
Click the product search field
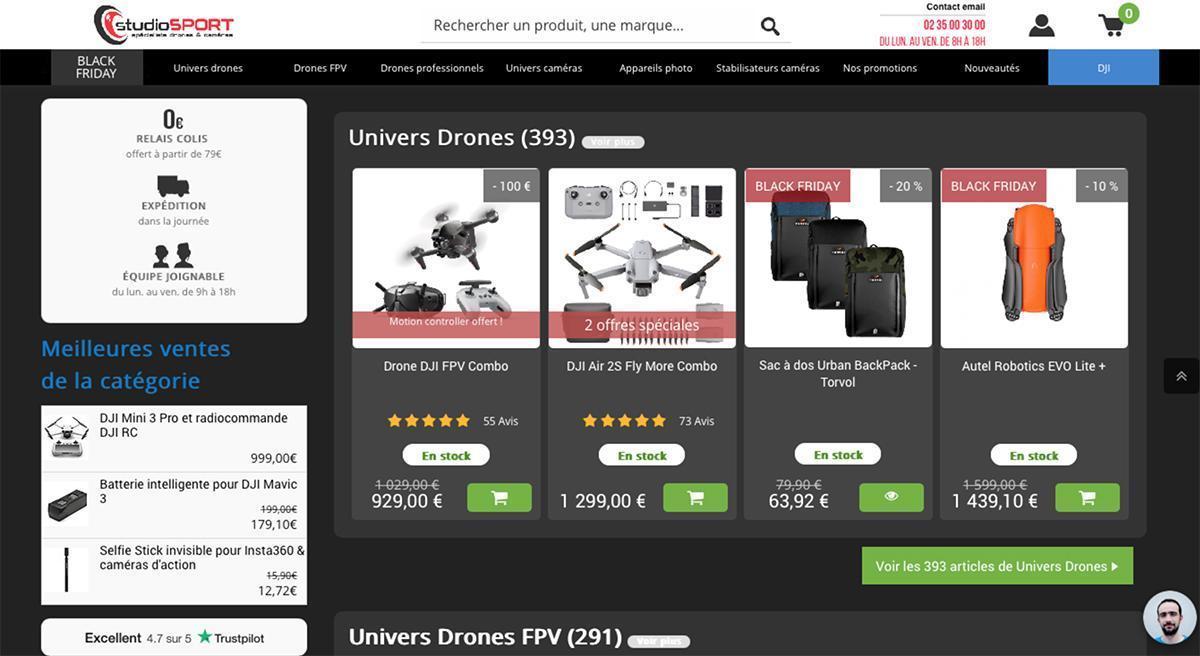coord(590,26)
